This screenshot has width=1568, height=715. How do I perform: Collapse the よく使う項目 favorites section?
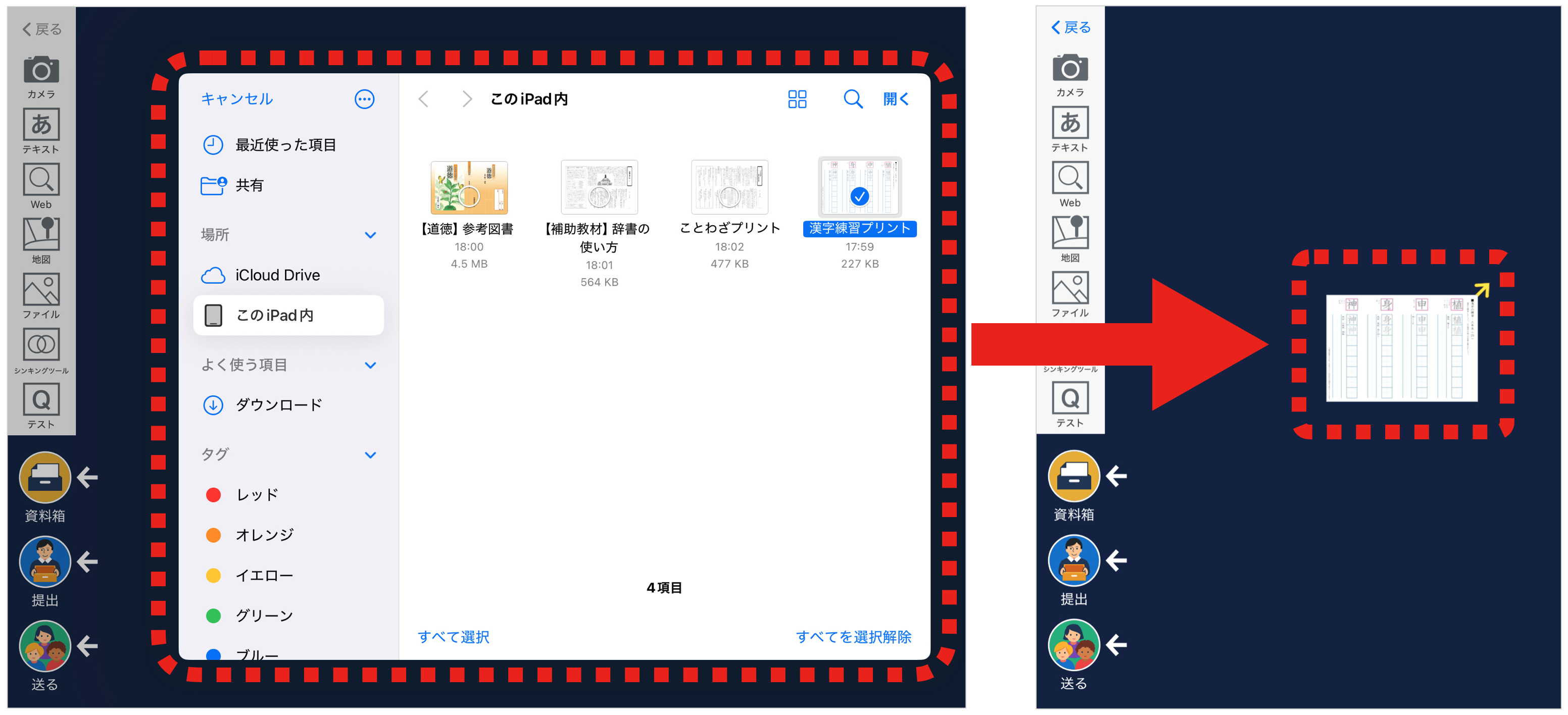[370, 365]
